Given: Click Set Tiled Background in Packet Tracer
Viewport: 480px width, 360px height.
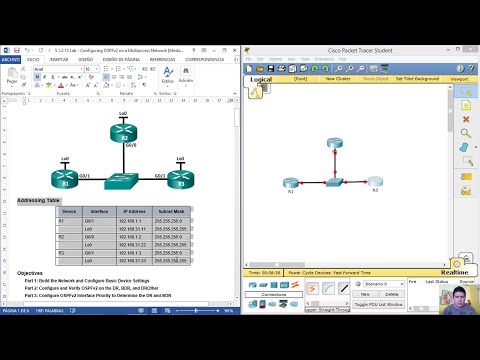Looking at the screenshot, I should tap(417, 79).
